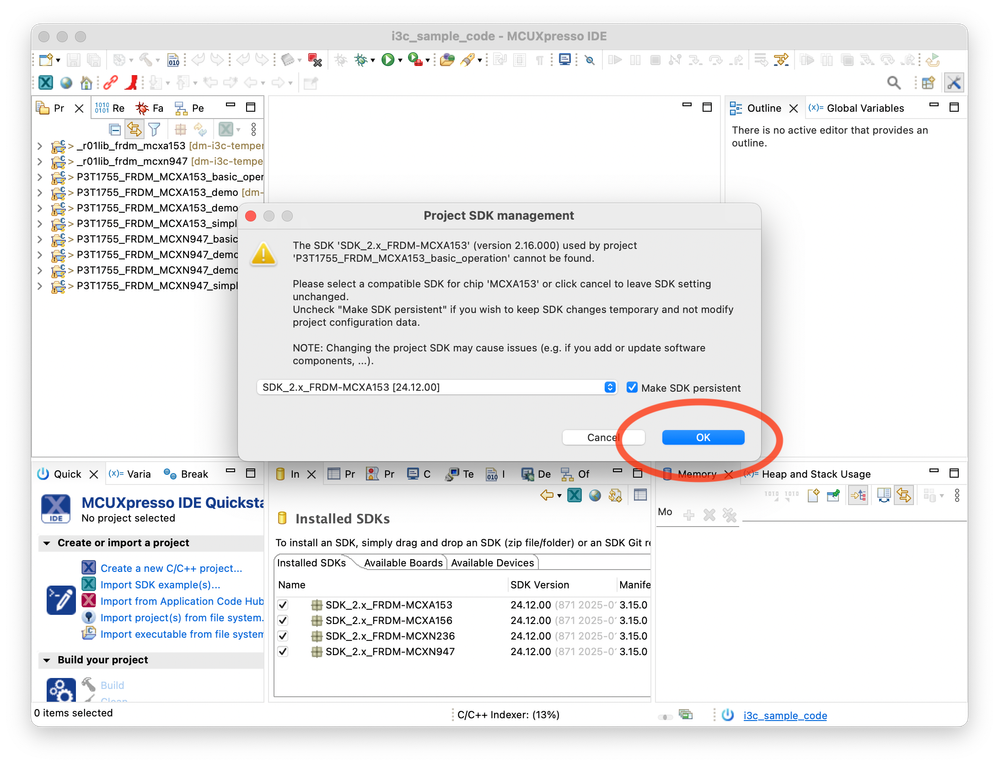The width and height of the screenshot is (999, 765).
Task: Uncheck Make SDK persistent checkbox
Action: (632, 387)
